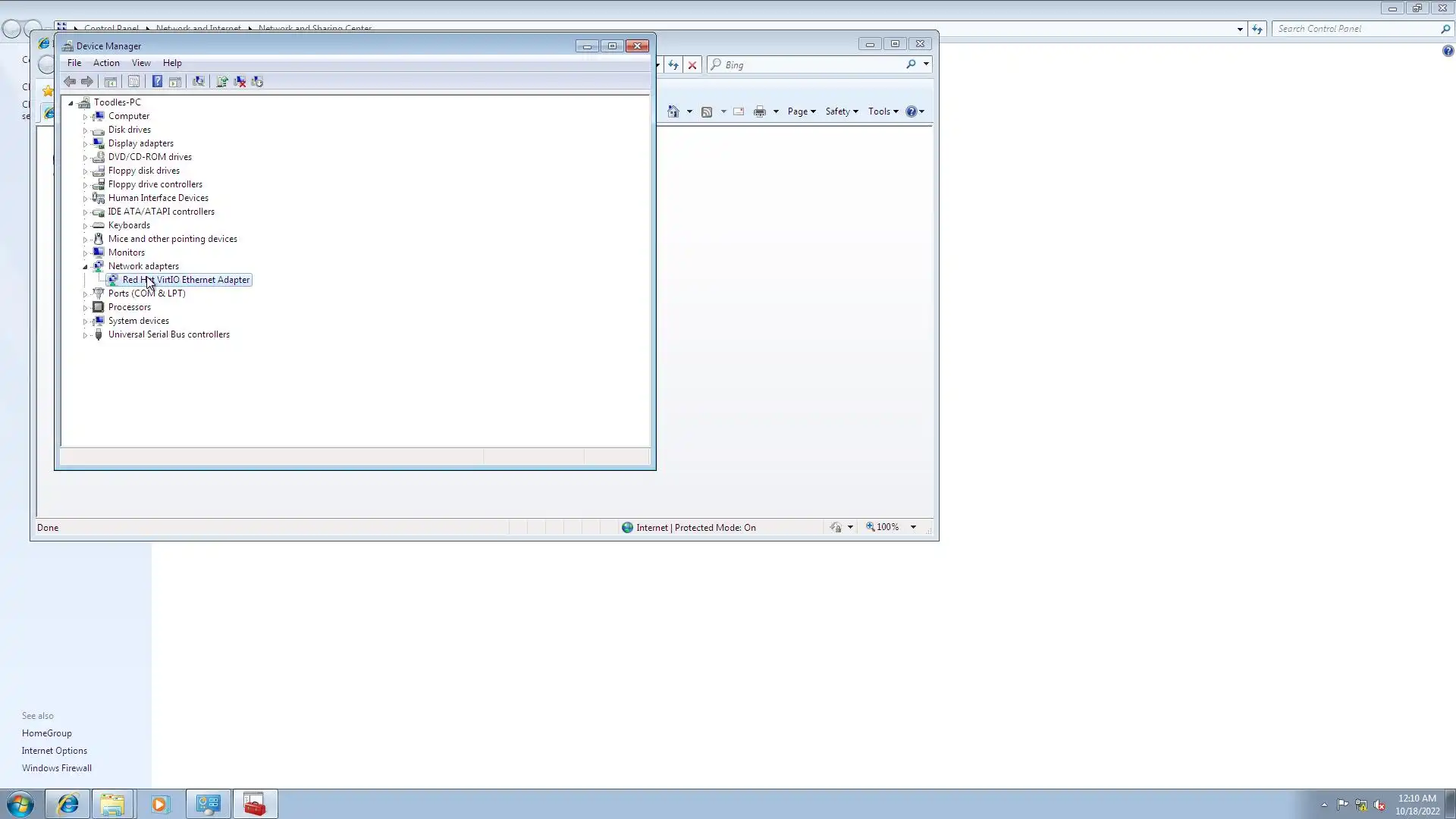Click the Internet Explorer print icon
The image size is (1456, 819).
click(759, 111)
